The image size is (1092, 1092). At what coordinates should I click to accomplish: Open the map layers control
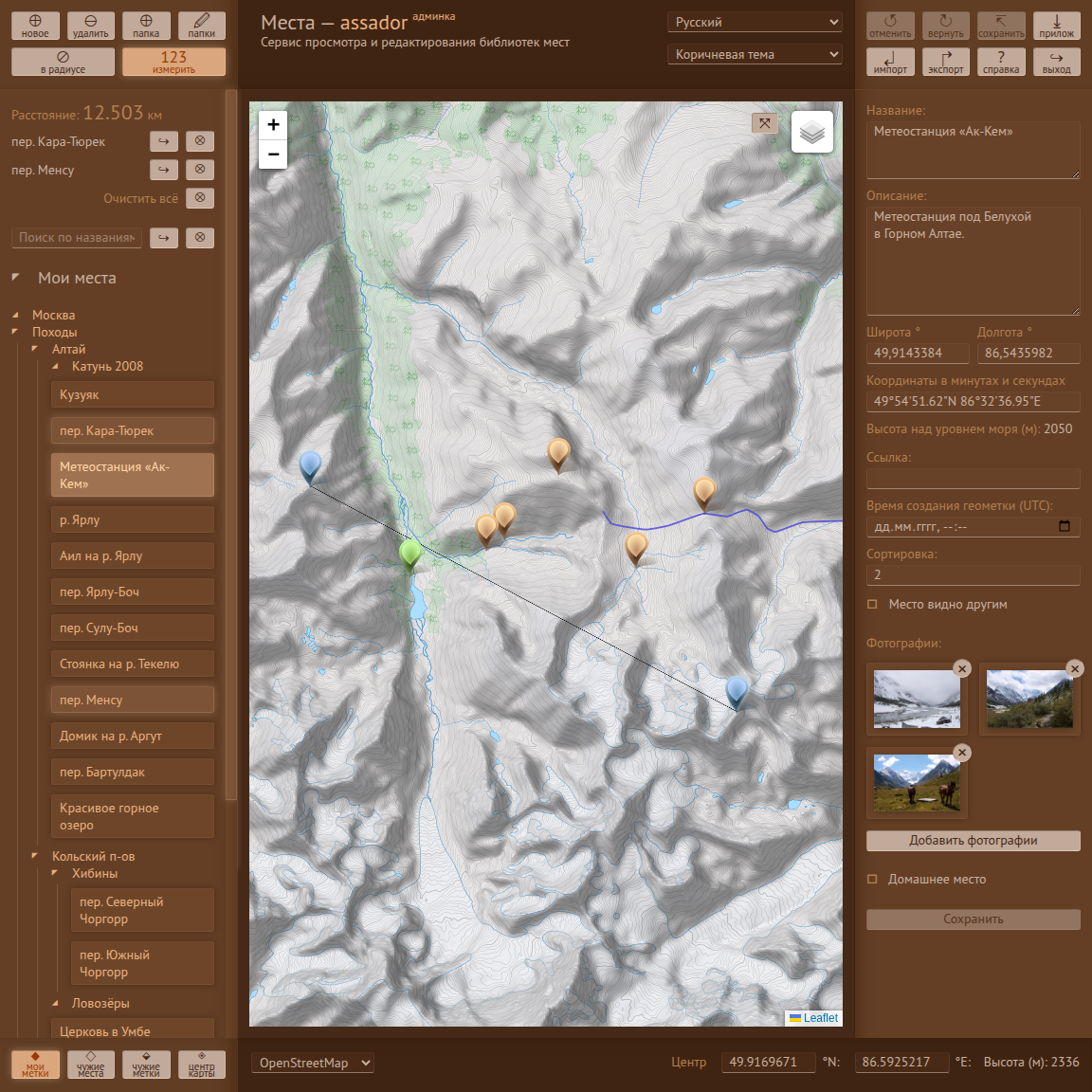(812, 132)
